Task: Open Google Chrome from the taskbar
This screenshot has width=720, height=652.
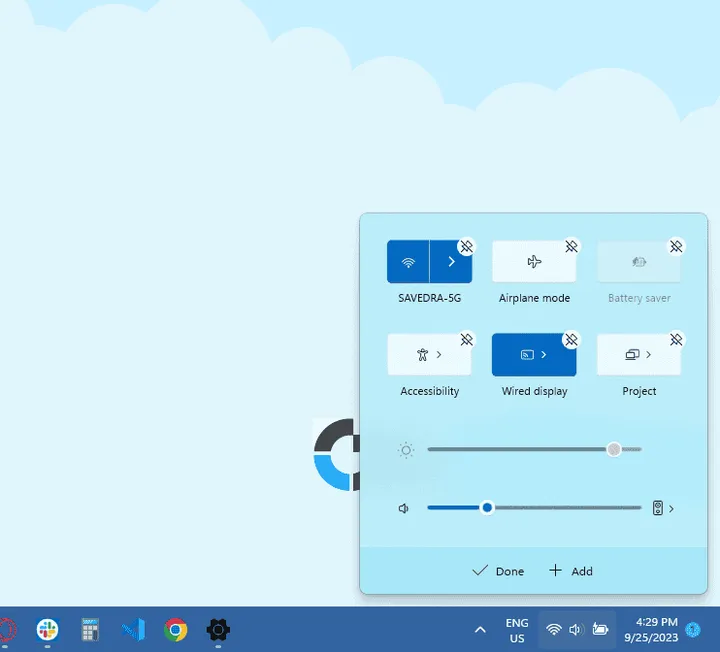Action: [x=176, y=629]
